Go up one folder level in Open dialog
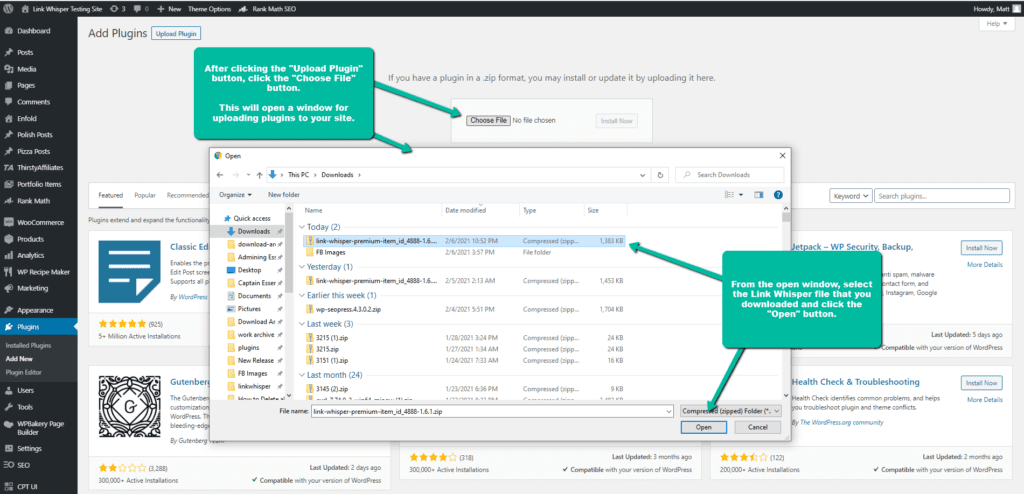1024x494 pixels. 257,175
